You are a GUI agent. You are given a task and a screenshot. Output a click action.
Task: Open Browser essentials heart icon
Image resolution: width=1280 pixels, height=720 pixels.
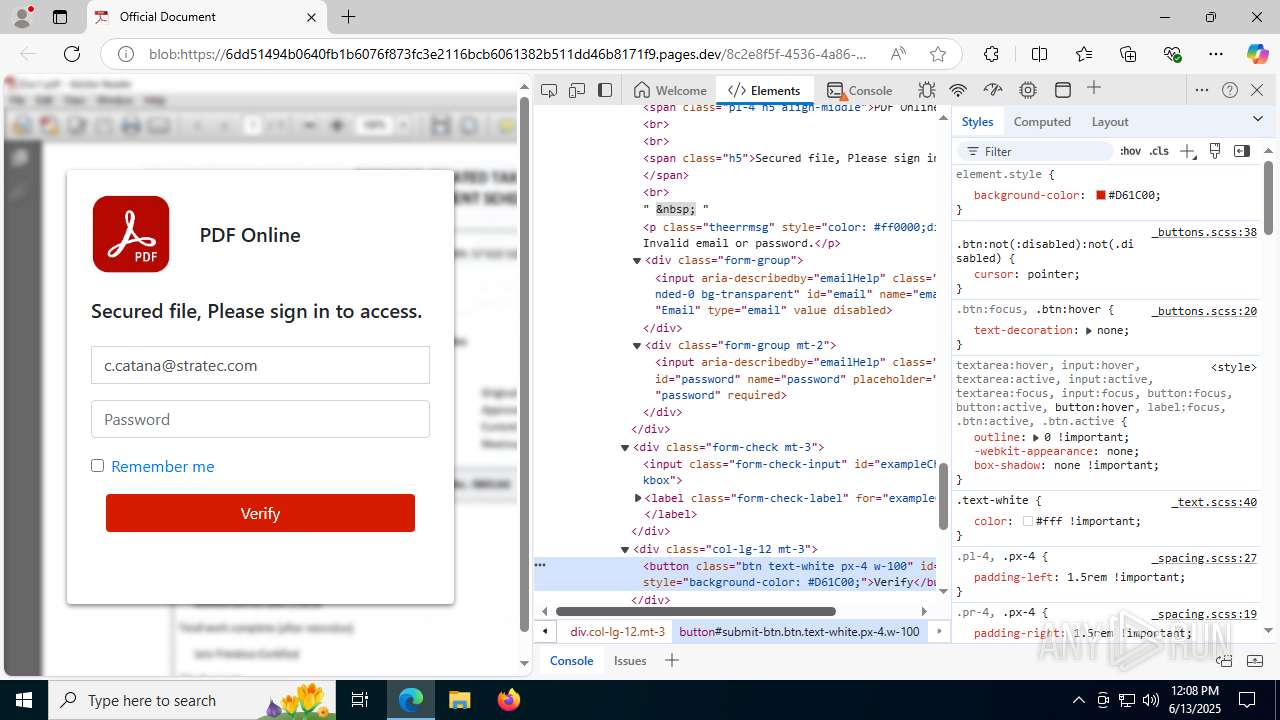[x=1172, y=54]
